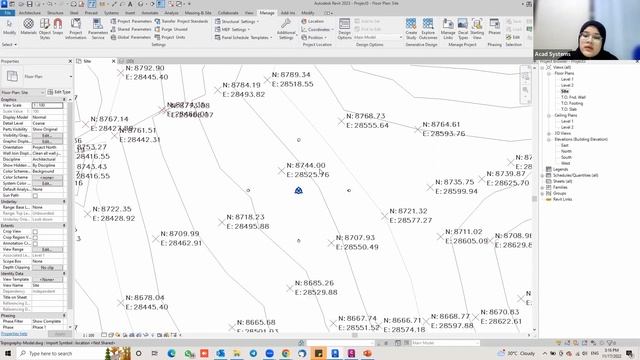Switch to the Massing & Site tab
This screenshot has height=360, width=640.
(x=198, y=13)
